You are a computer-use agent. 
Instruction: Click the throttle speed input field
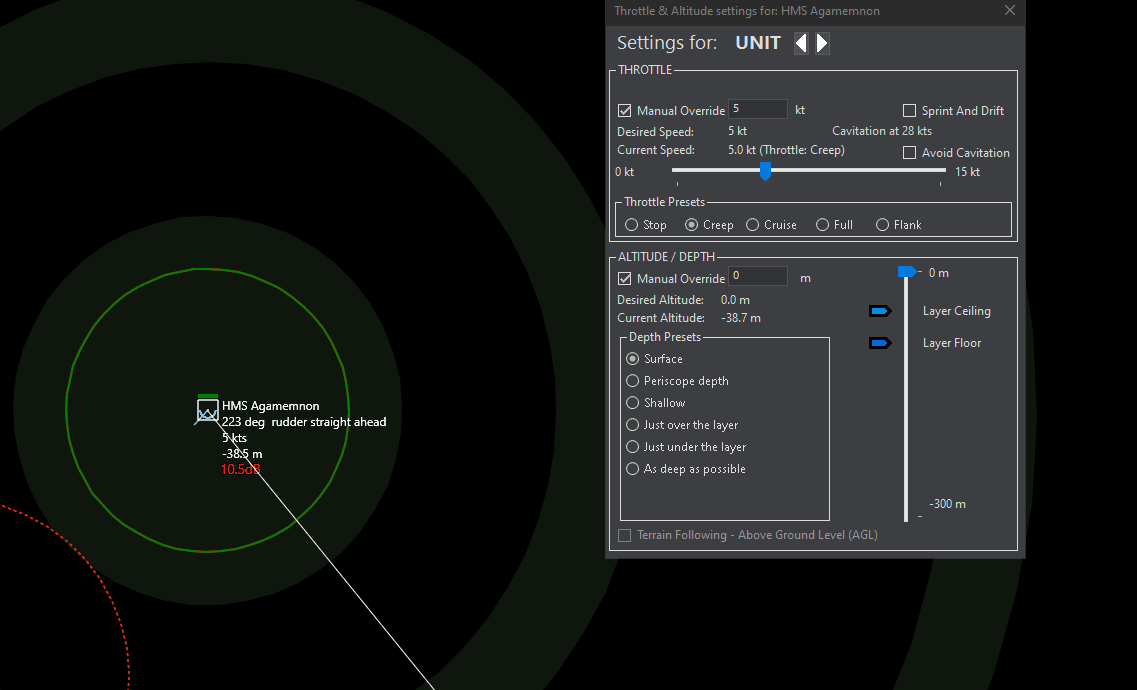point(758,109)
